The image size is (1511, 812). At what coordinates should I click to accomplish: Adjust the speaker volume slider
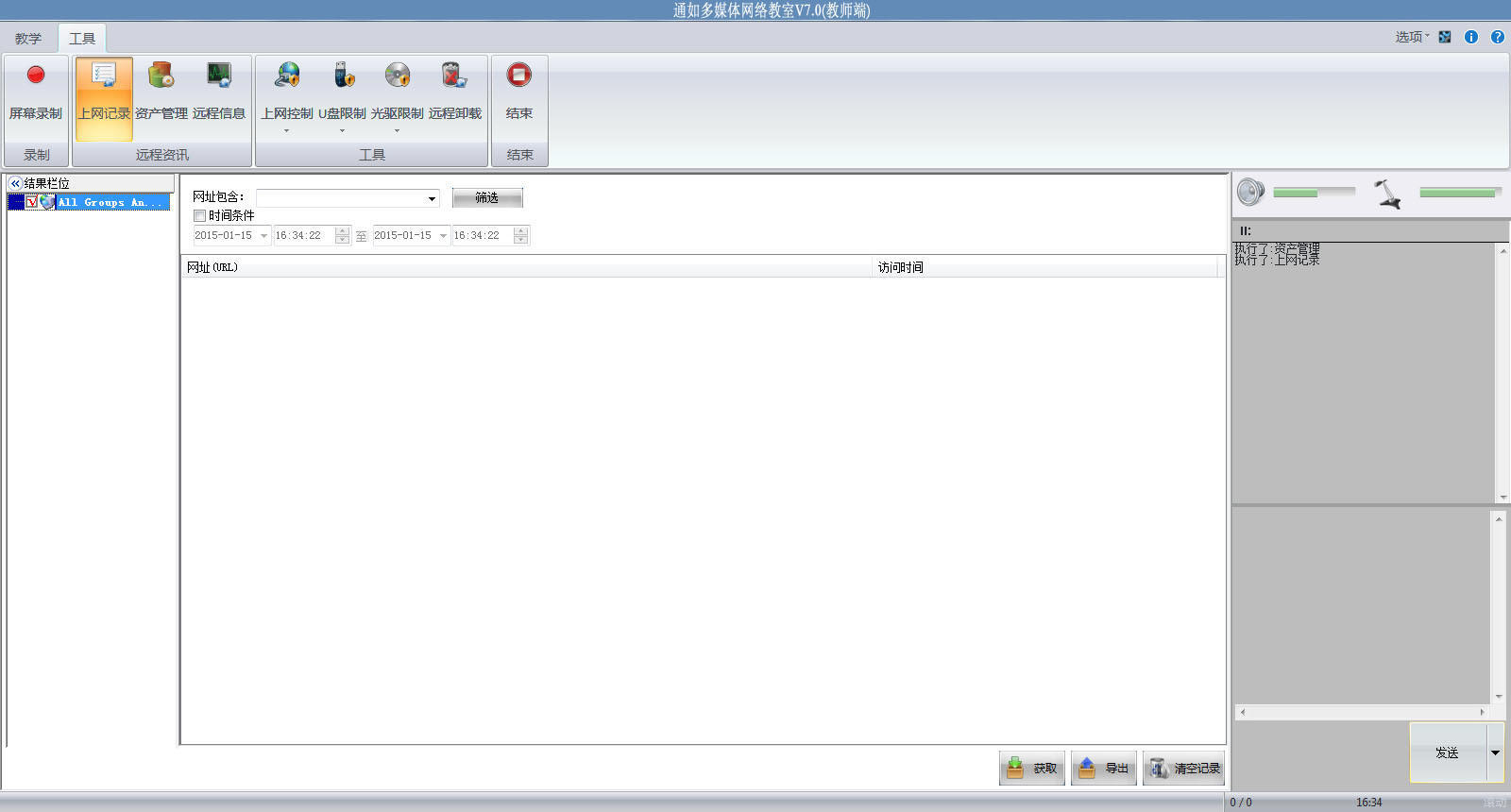(x=1313, y=193)
